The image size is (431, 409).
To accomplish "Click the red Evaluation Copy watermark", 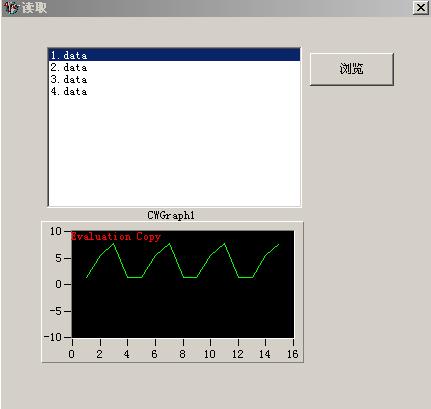I will pos(116,236).
